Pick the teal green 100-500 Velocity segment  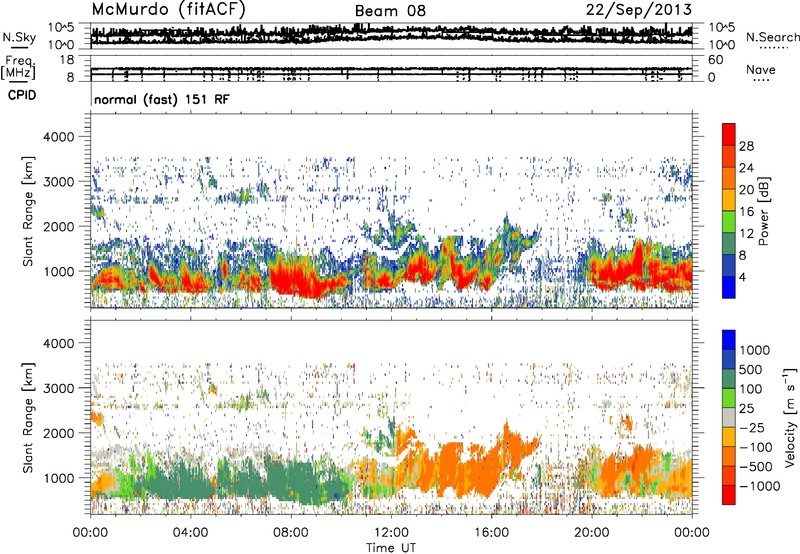click(x=729, y=379)
